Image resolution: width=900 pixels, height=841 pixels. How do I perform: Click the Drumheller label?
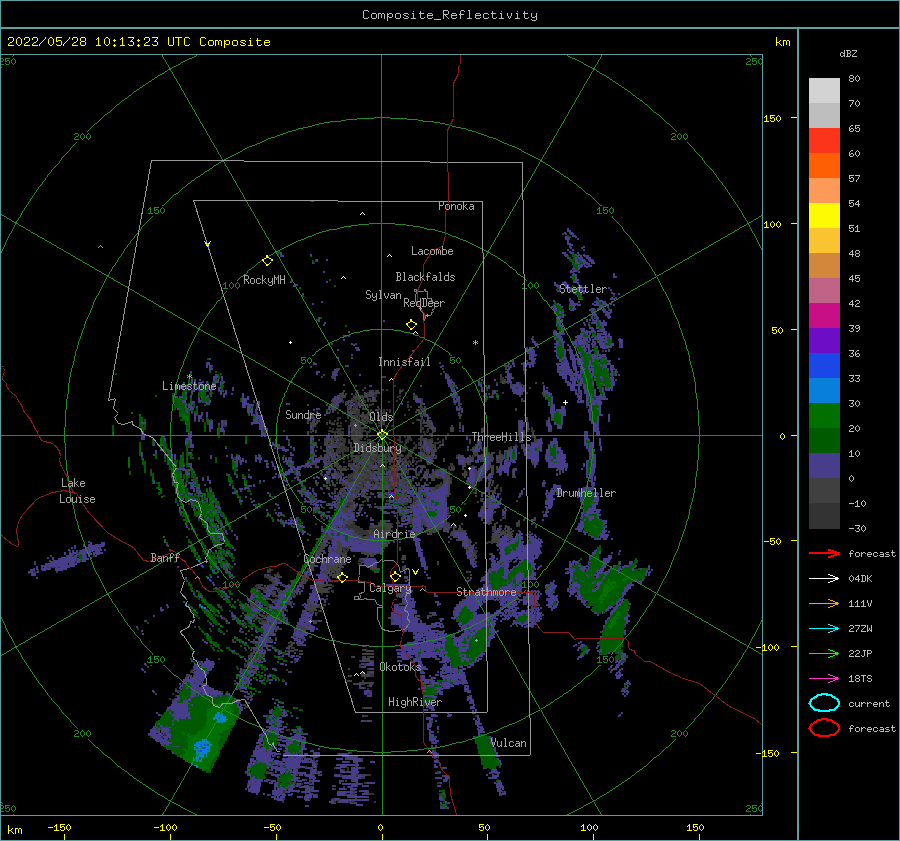point(586,493)
